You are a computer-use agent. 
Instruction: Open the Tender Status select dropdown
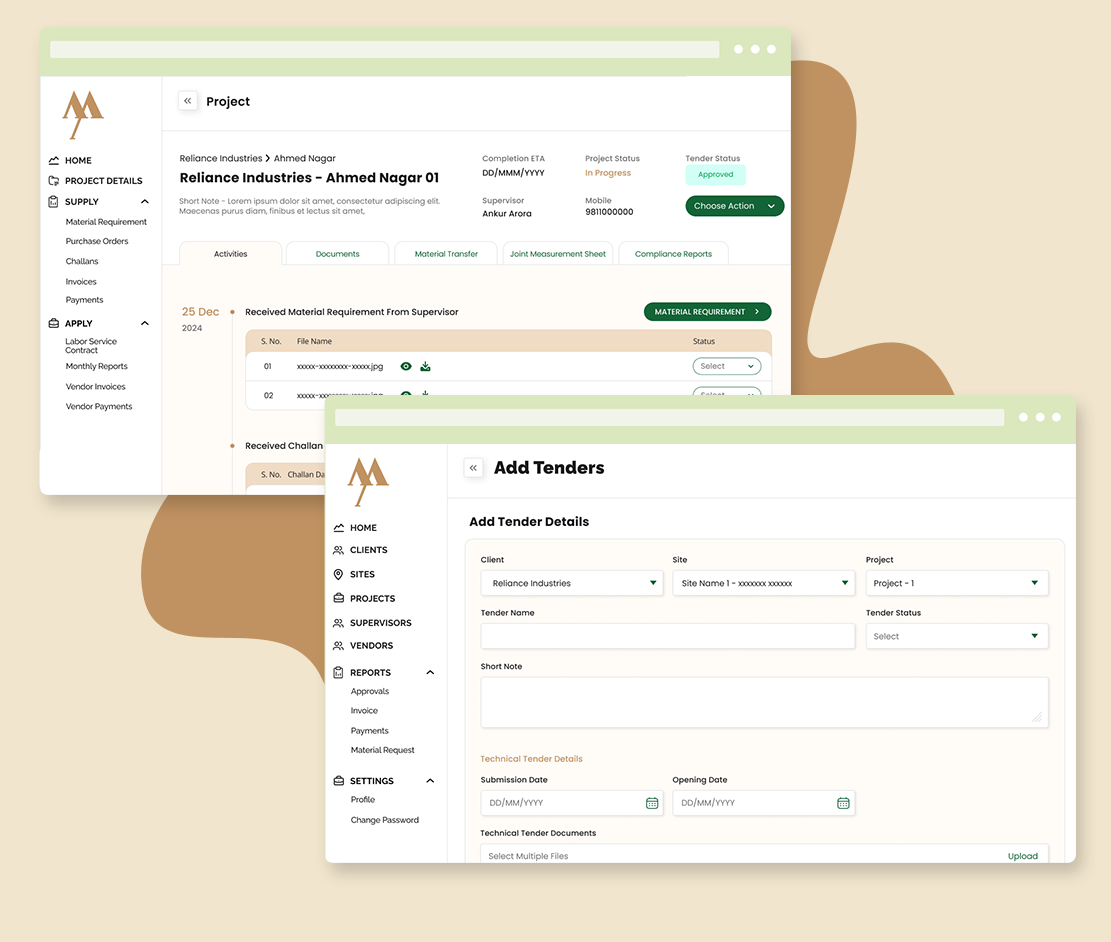pyautogui.click(x=956, y=636)
